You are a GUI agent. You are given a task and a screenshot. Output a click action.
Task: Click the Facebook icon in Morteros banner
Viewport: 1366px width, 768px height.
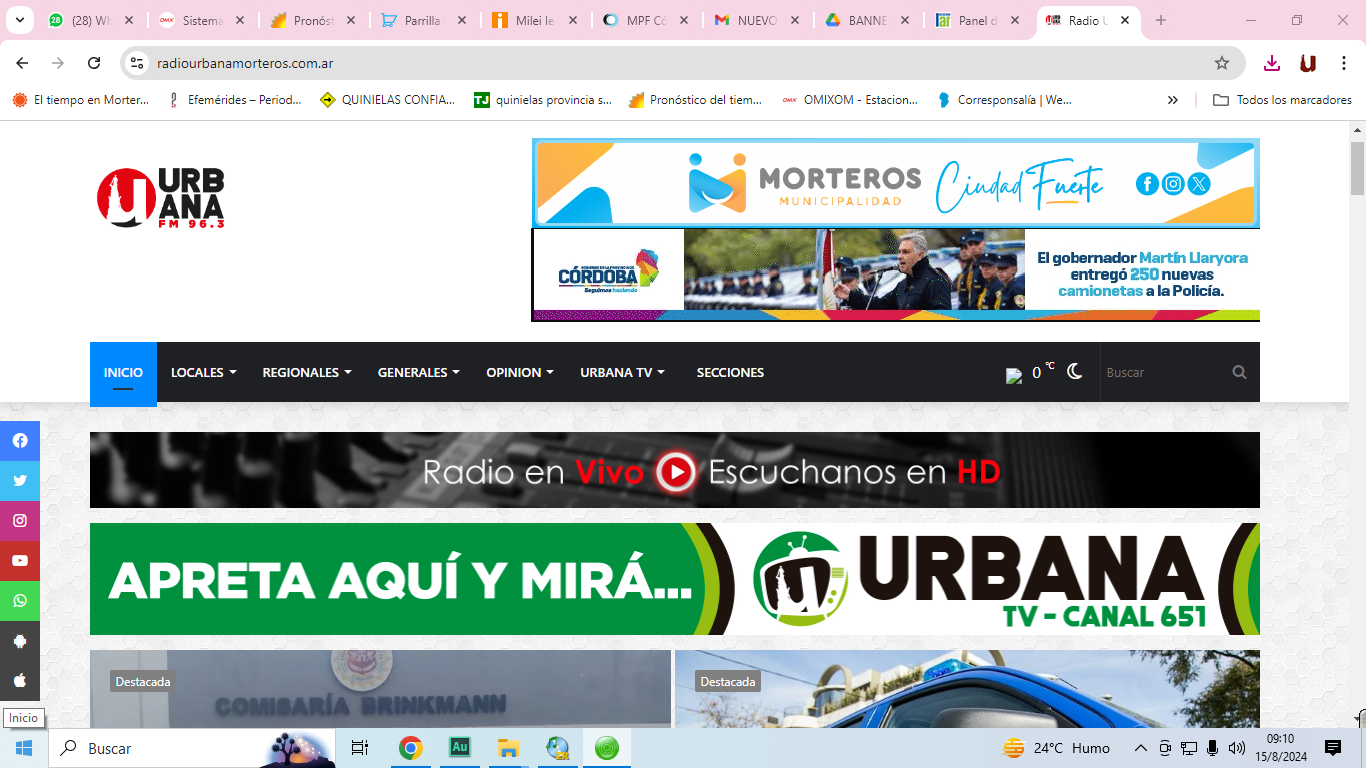pyautogui.click(x=1147, y=183)
